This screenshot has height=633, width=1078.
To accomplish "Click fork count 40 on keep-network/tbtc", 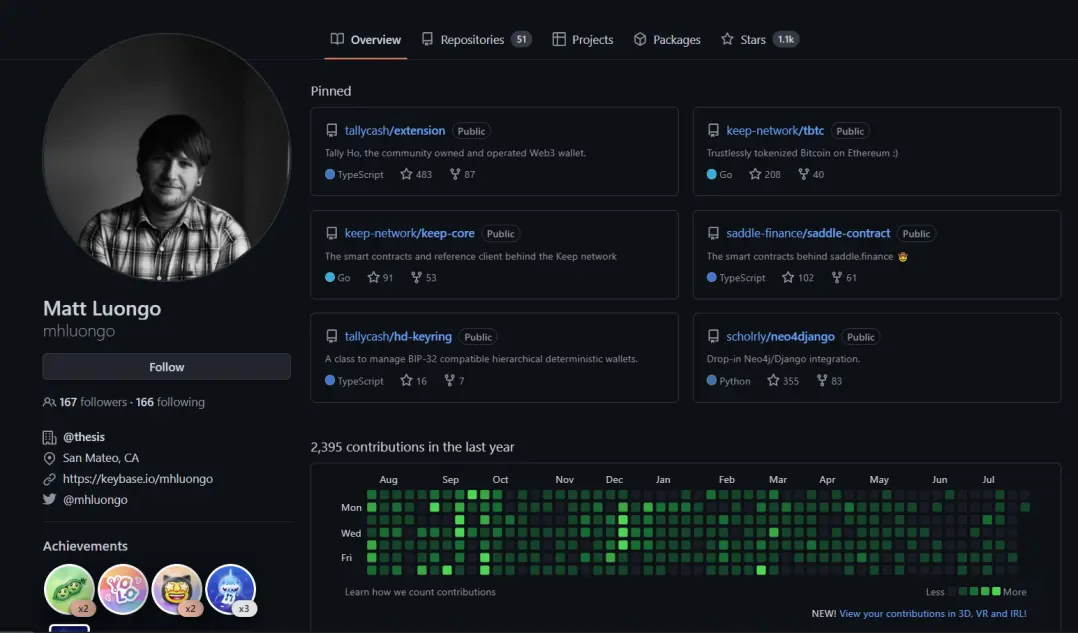I will tap(811, 175).
